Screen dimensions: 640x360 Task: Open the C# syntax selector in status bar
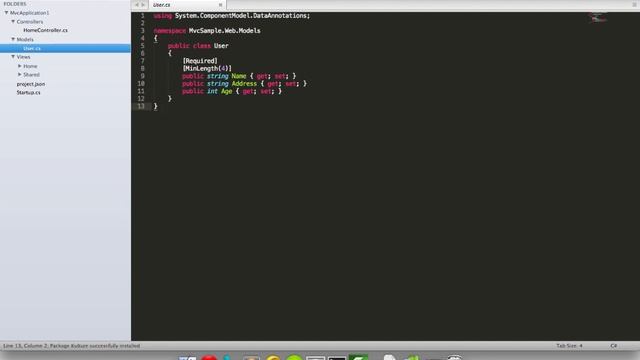(613, 346)
